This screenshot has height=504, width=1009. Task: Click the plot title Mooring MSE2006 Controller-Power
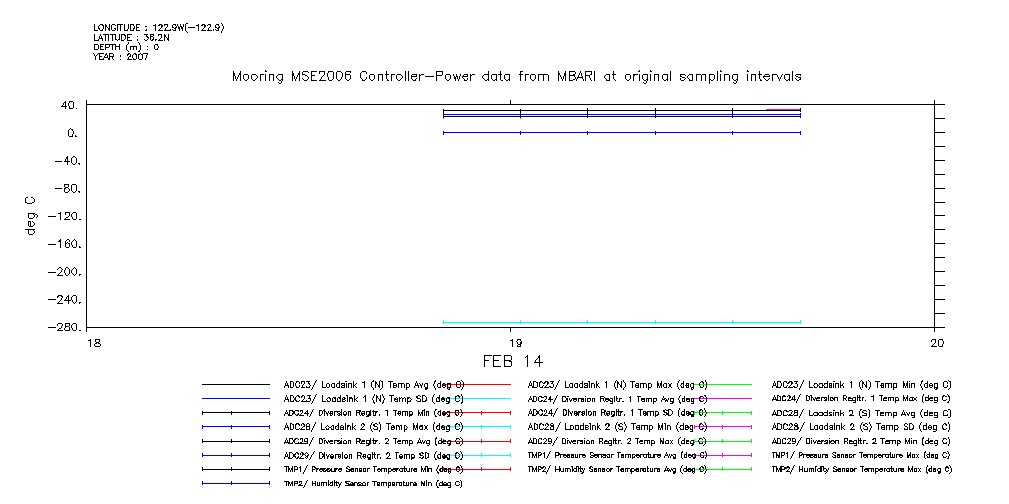(x=516, y=76)
